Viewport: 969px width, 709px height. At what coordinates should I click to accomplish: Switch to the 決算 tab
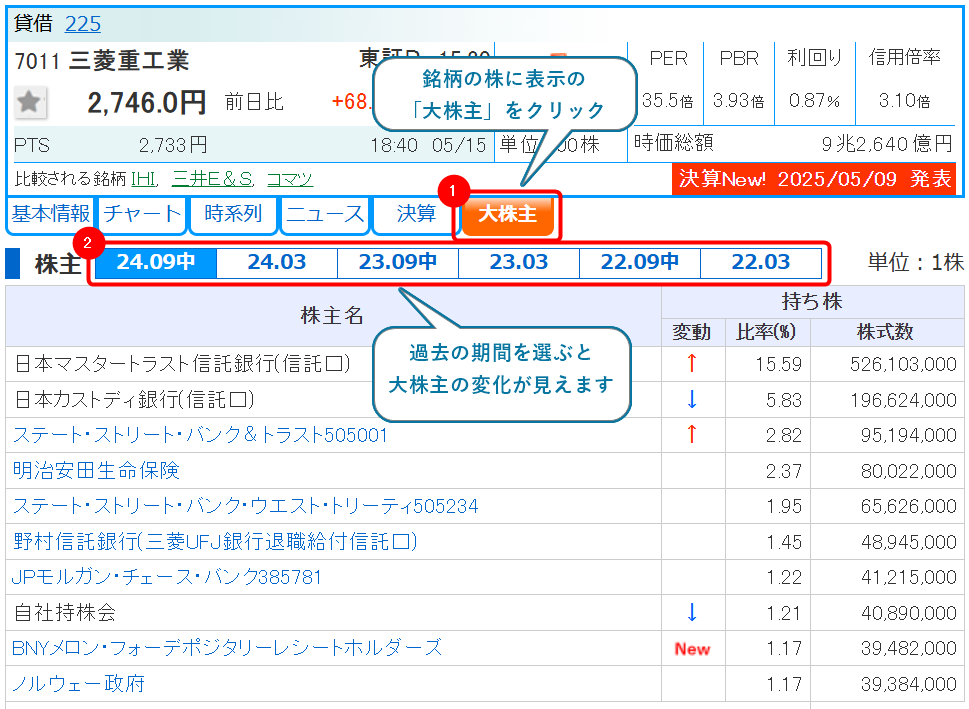[x=415, y=214]
